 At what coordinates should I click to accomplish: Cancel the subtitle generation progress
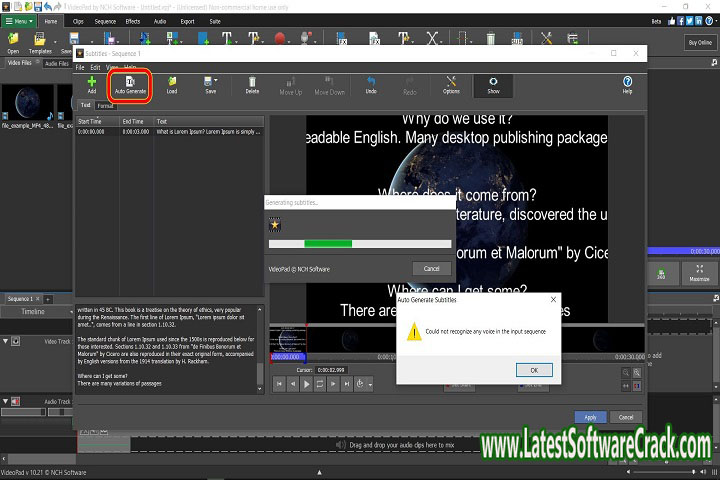click(x=431, y=269)
